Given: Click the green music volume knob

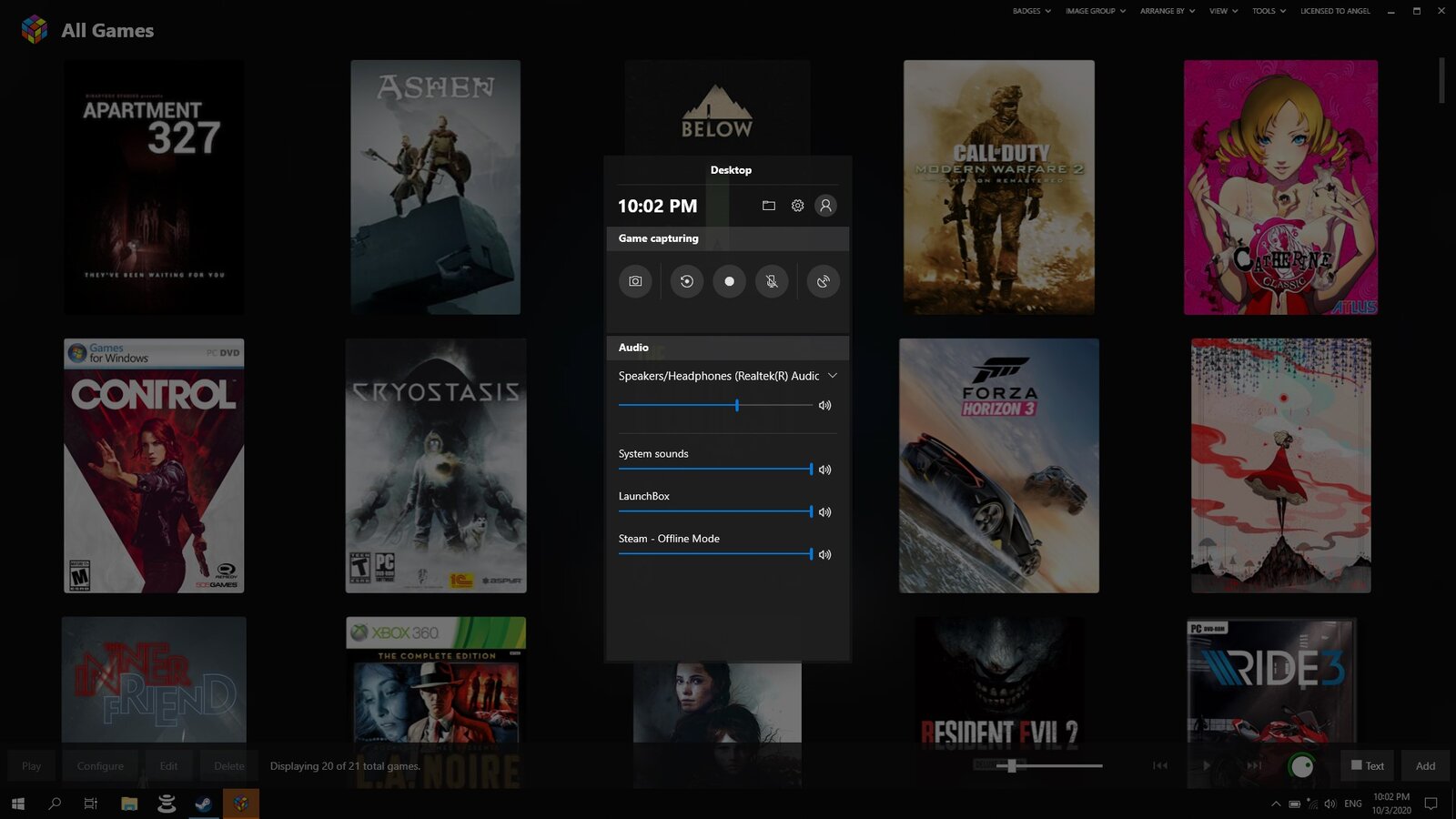Looking at the screenshot, I should 1302,766.
